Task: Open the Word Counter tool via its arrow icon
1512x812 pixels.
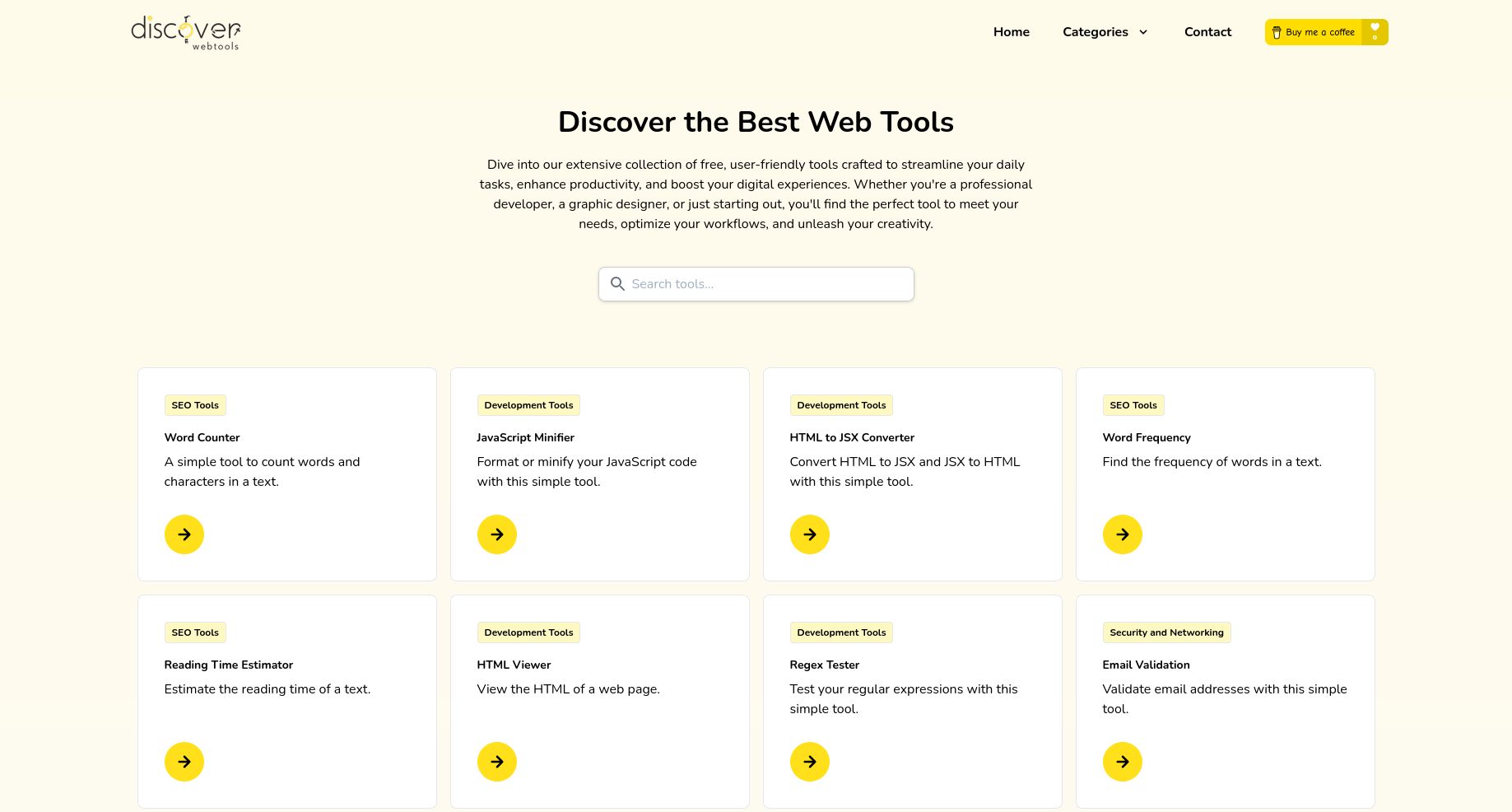Action: pyautogui.click(x=184, y=534)
